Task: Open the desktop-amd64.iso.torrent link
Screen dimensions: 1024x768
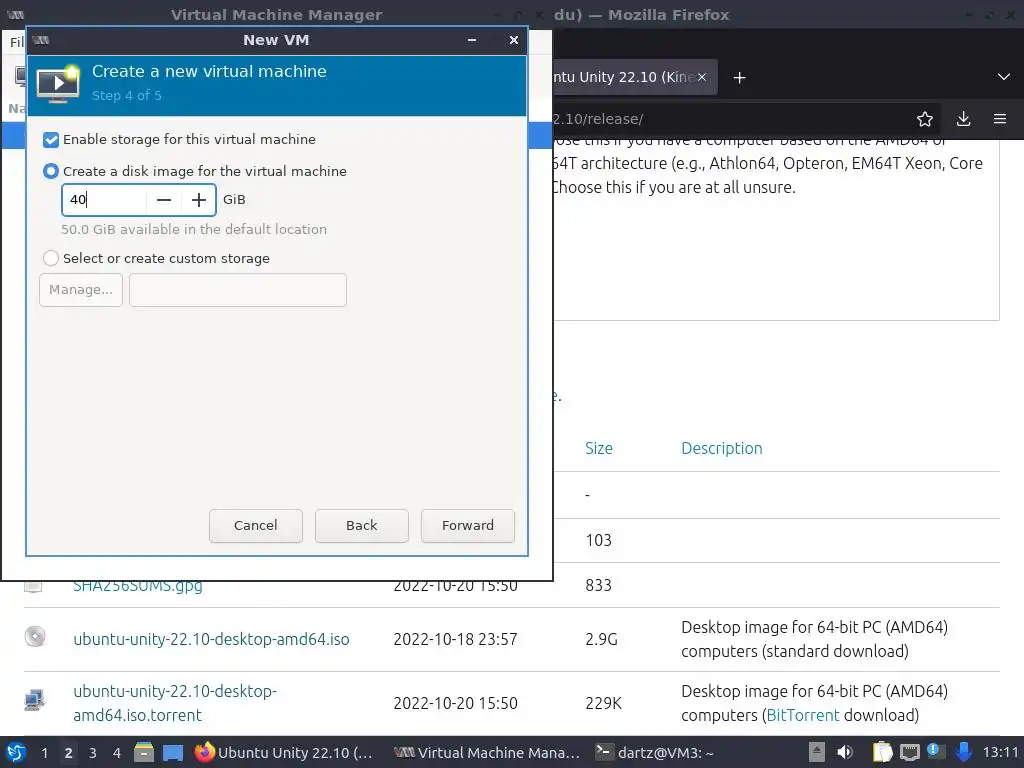Action: click(175, 703)
